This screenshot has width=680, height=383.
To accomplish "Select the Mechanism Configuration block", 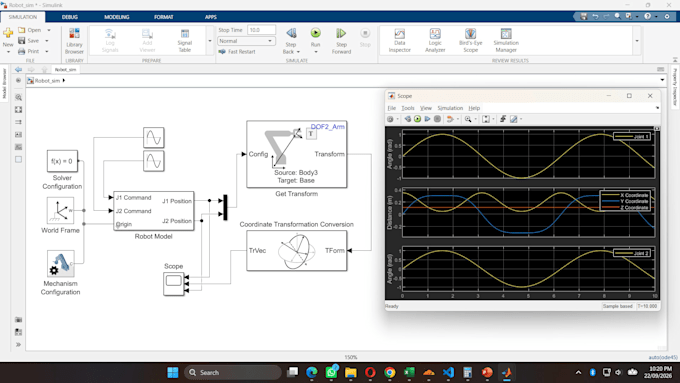I will pos(61,263).
